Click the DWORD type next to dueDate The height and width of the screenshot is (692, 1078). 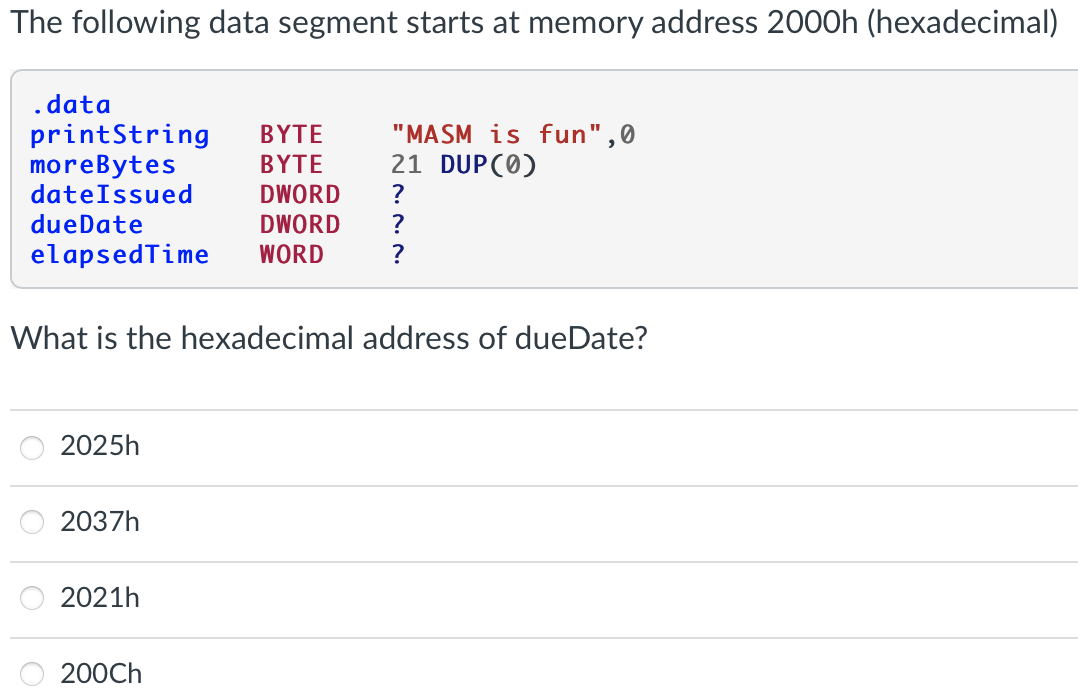(x=300, y=224)
